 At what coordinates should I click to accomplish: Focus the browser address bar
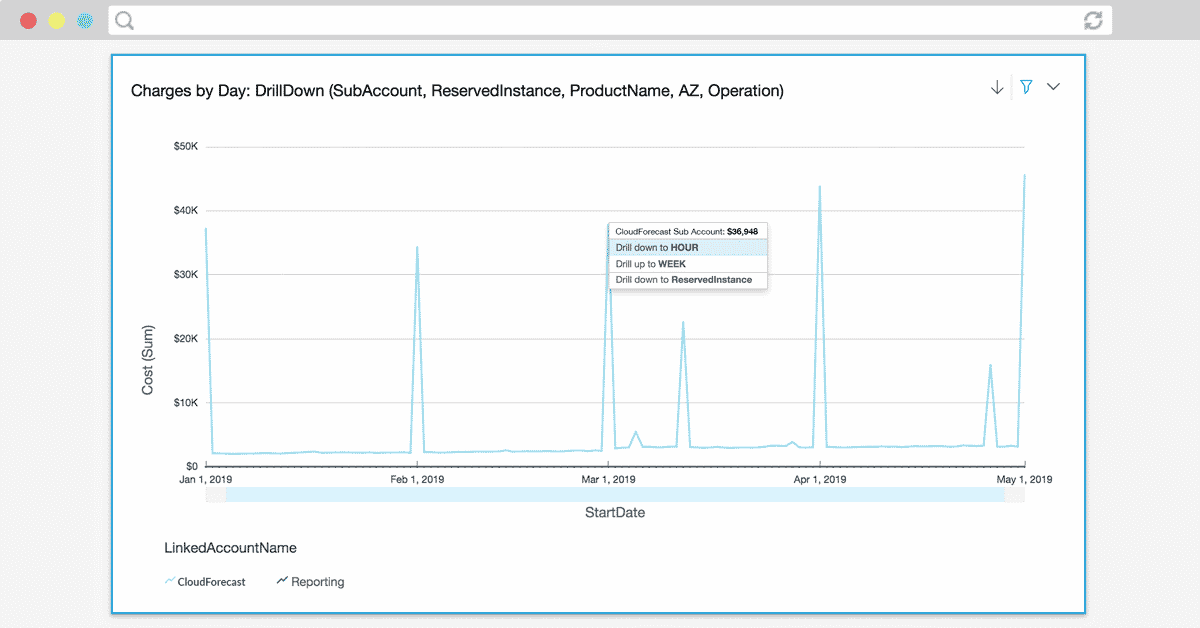click(610, 20)
